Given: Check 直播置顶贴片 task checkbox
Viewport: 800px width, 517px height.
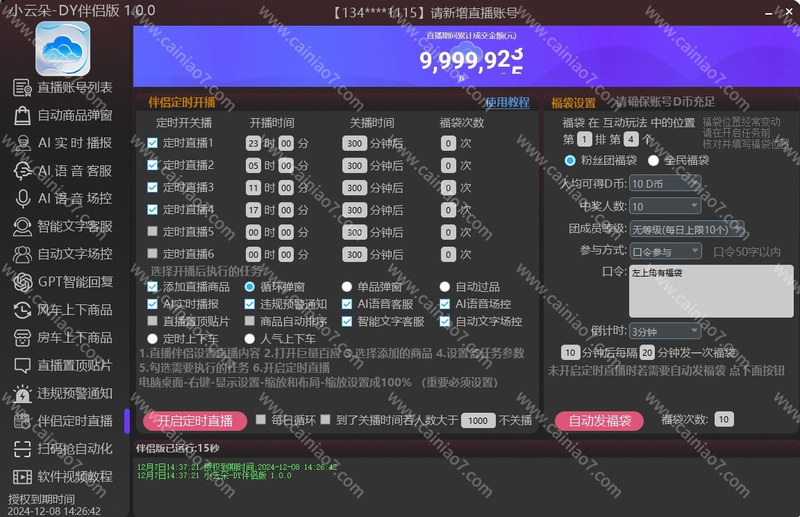Looking at the screenshot, I should pos(152,321).
